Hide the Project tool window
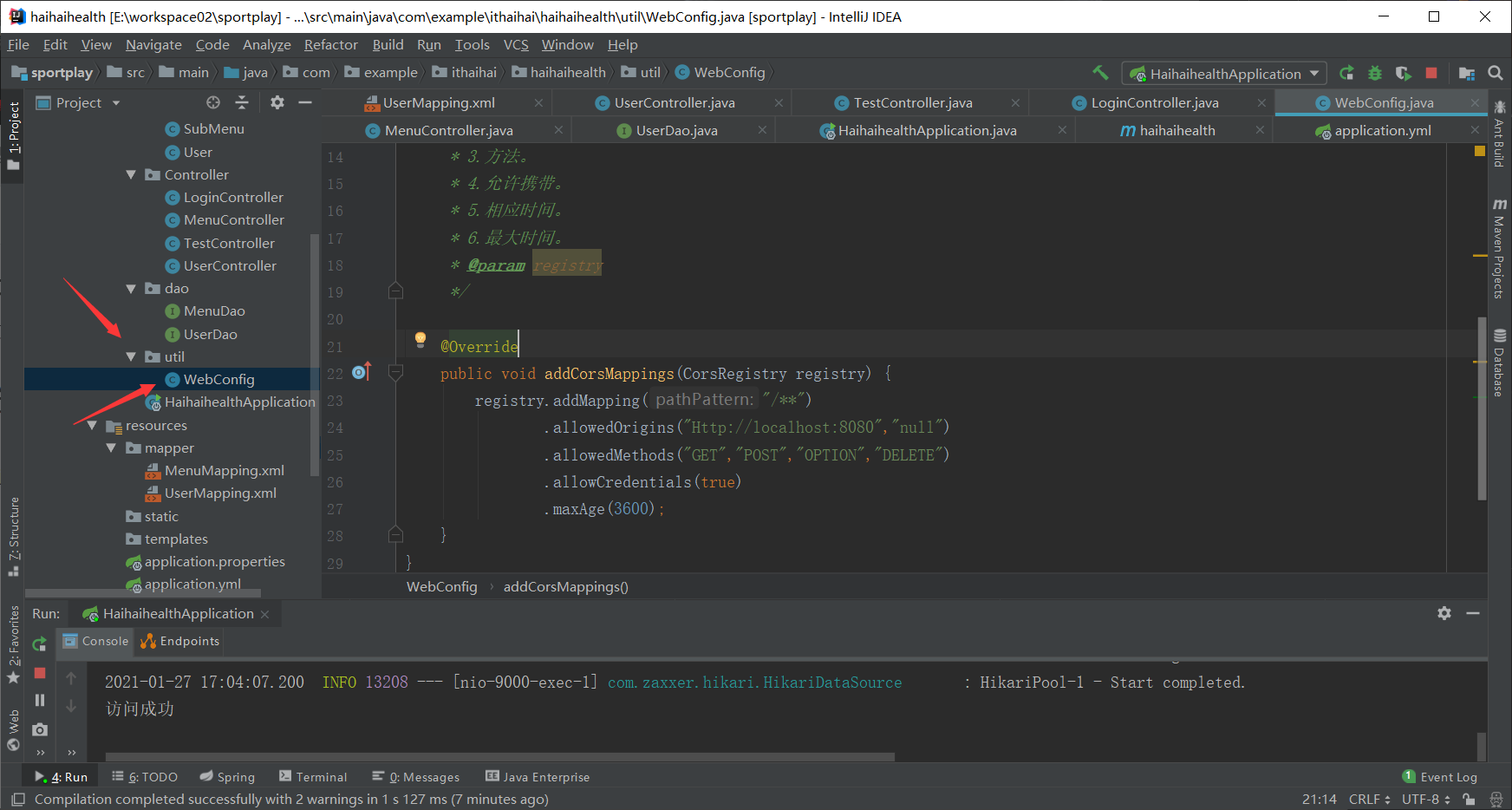Image resolution: width=1512 pixels, height=810 pixels. (x=305, y=102)
